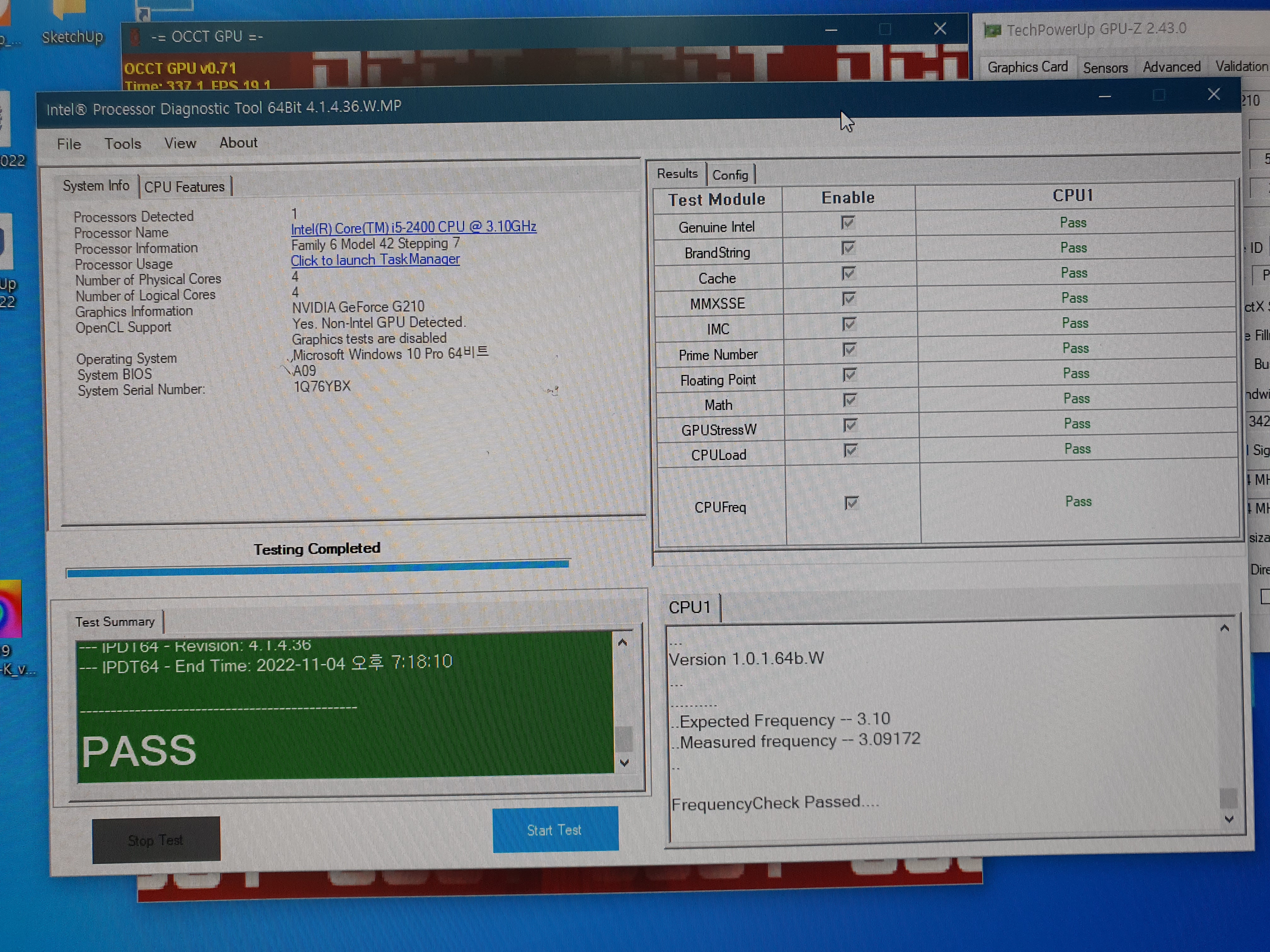Viewport: 1270px width, 952px height.
Task: Minimize the Intel Processor Diagnostic Tool window
Action: pos(1105,97)
